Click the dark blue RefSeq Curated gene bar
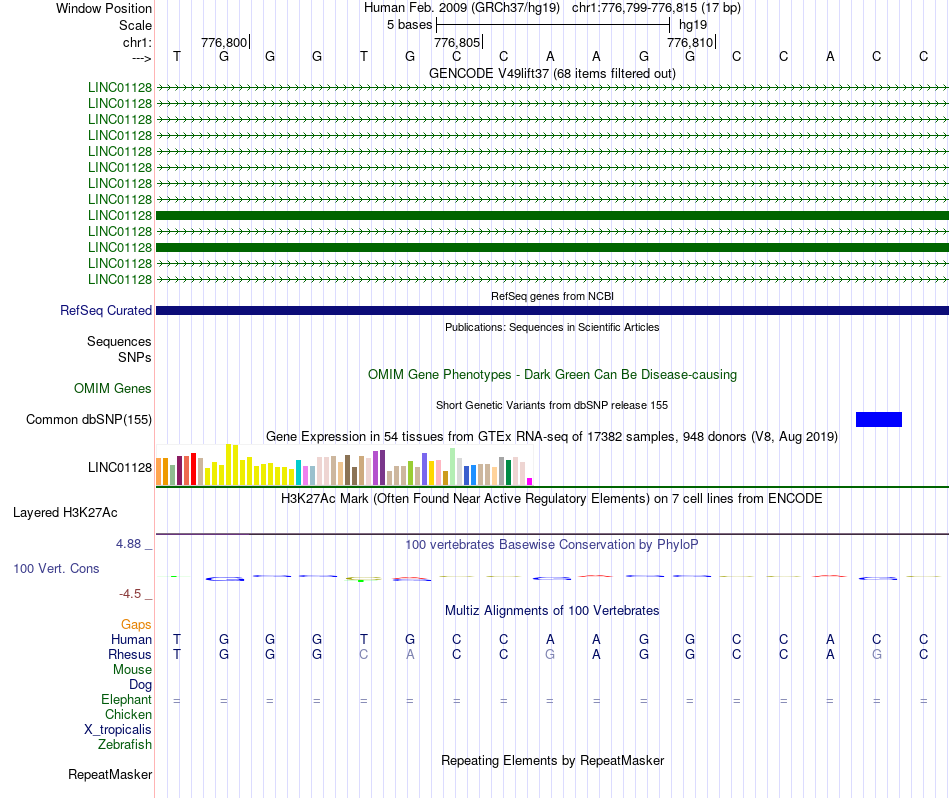The height and width of the screenshot is (798, 950). point(552,311)
